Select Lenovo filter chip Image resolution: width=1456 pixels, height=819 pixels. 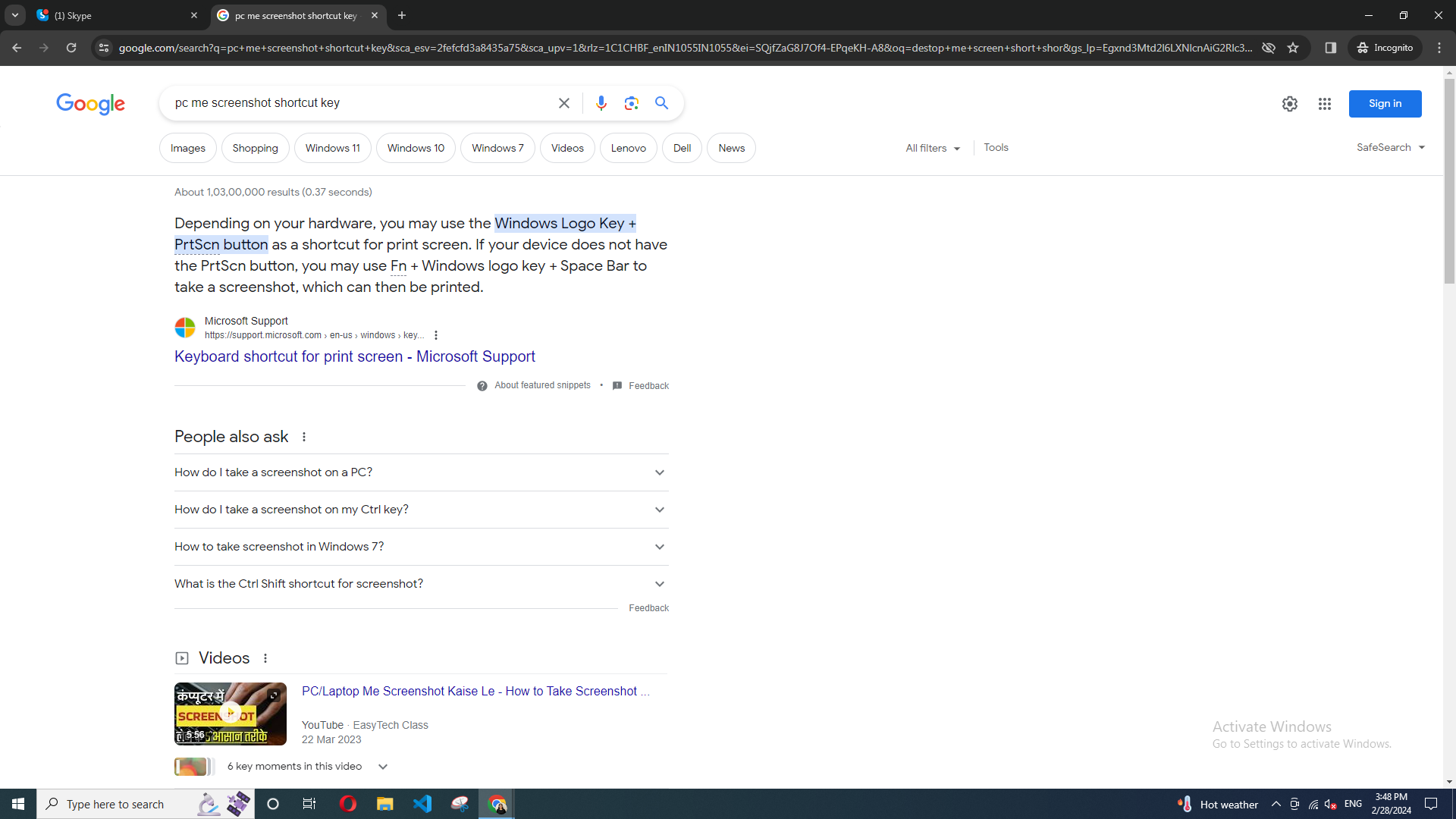(628, 148)
